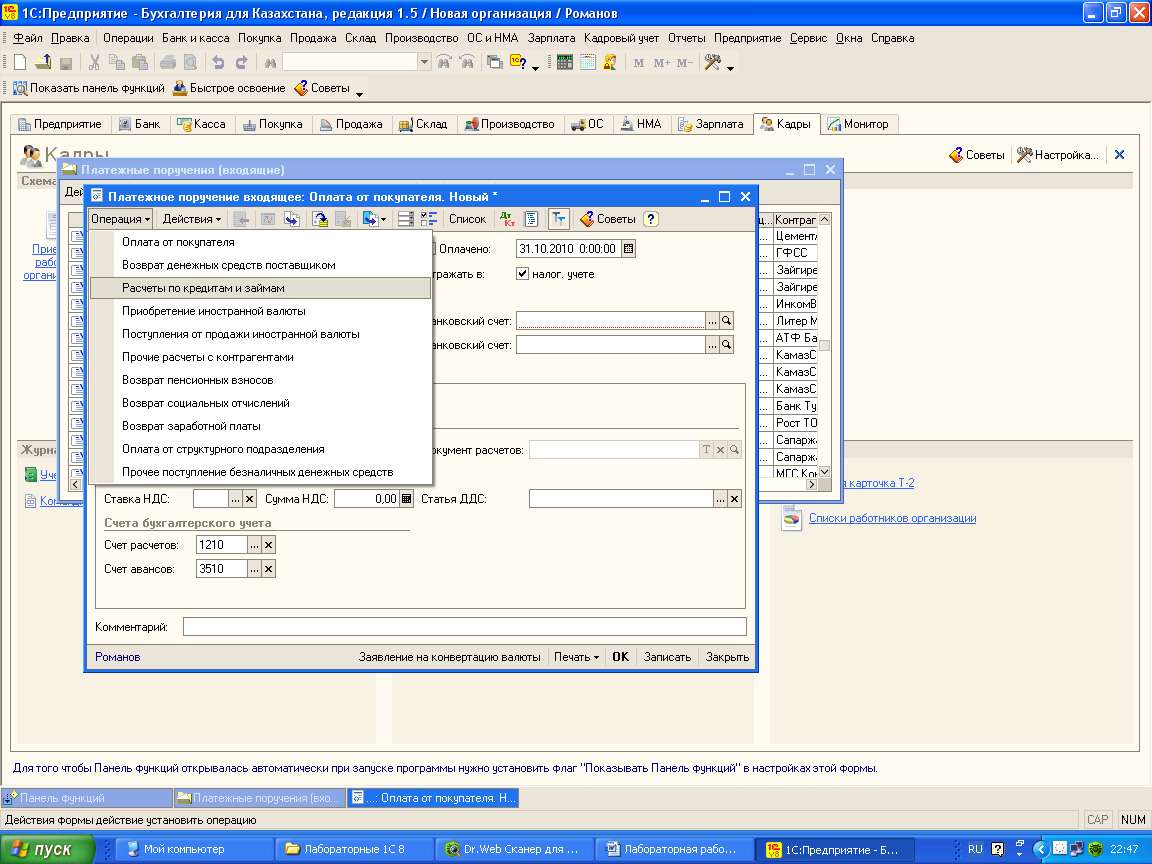Click the yellow question mark help icon
Screen dimensions: 1152x864
pyautogui.click(x=650, y=219)
